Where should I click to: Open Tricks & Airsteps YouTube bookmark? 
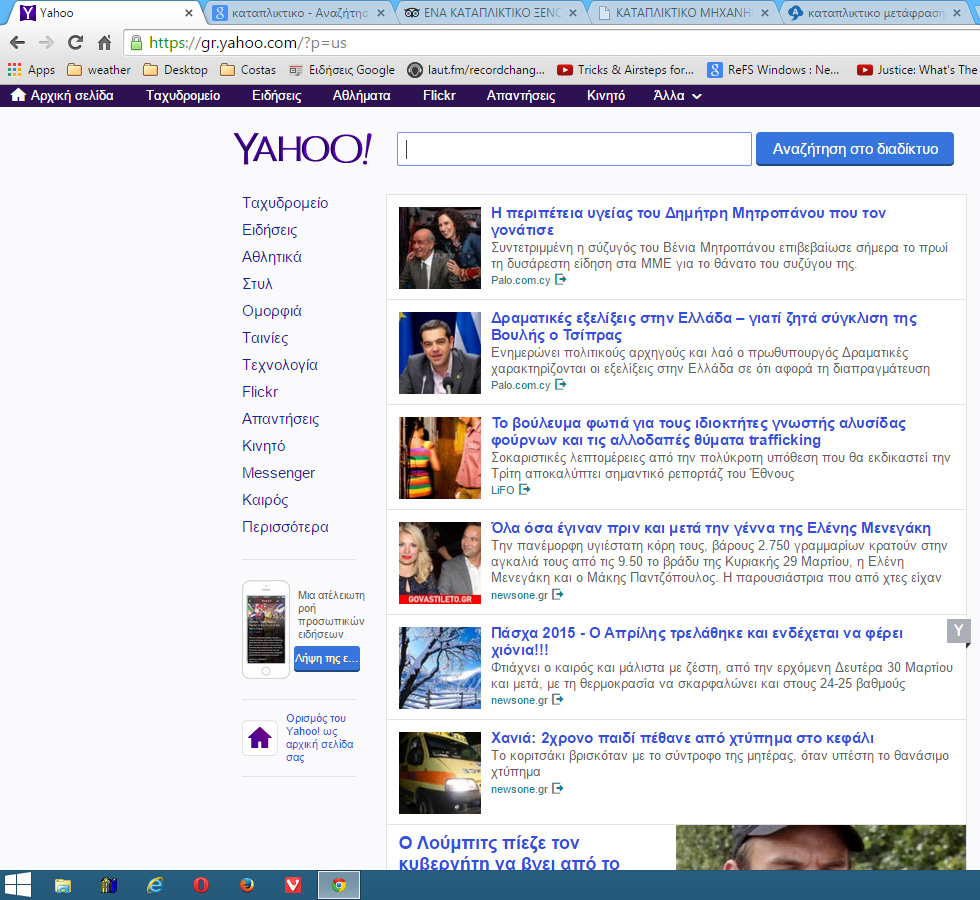626,69
